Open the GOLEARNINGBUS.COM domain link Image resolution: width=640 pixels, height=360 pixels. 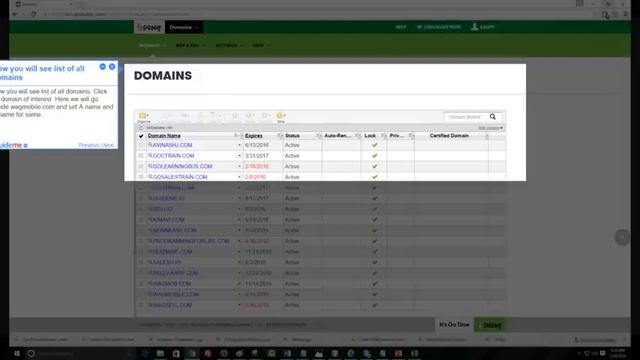[182, 166]
